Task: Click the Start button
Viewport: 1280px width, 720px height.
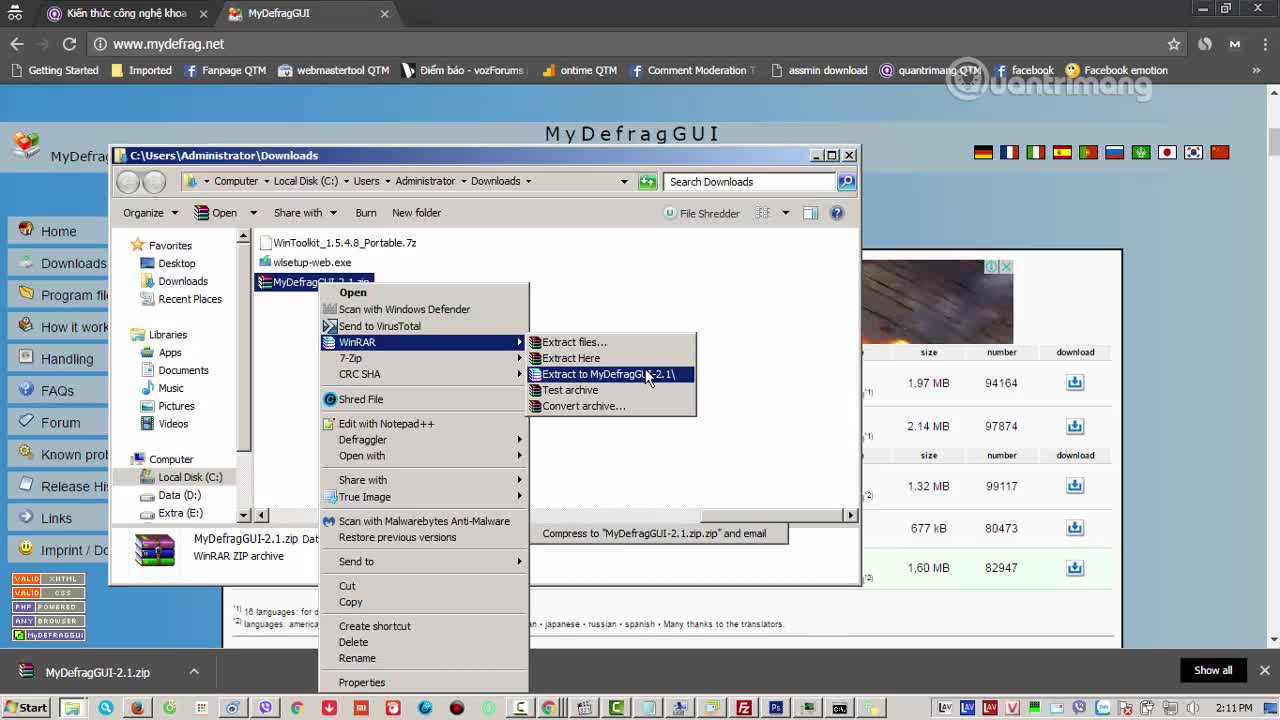Action: [26, 708]
